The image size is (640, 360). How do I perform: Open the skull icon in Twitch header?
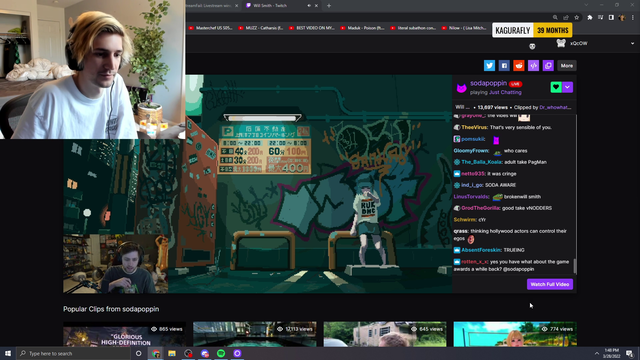tap(532, 46)
